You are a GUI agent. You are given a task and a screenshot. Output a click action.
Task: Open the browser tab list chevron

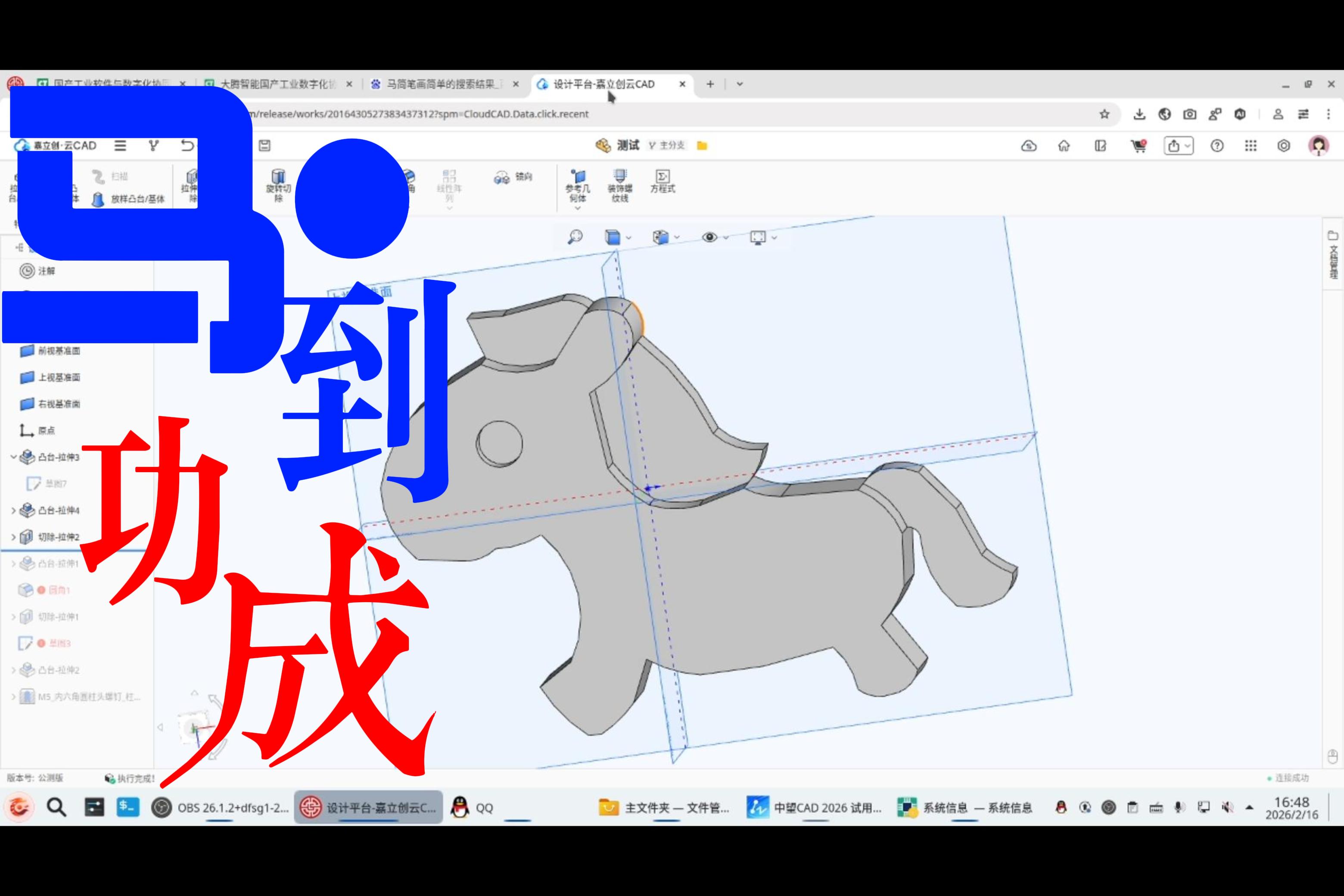(740, 84)
